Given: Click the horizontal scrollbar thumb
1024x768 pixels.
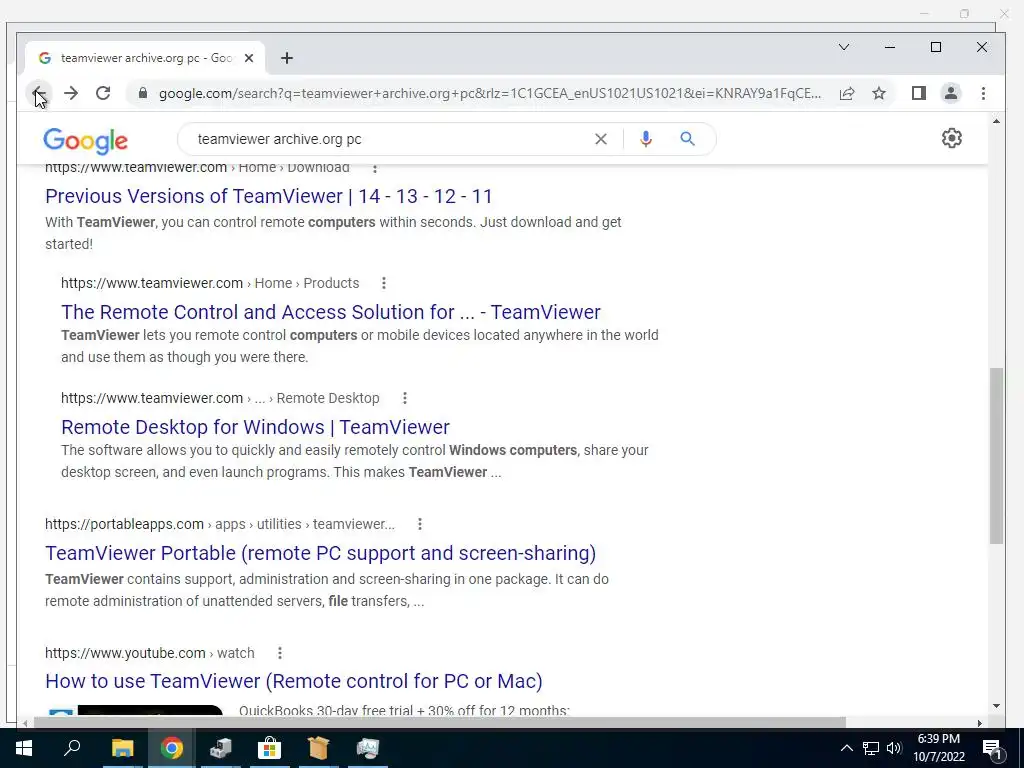Looking at the screenshot, I should point(440,722).
